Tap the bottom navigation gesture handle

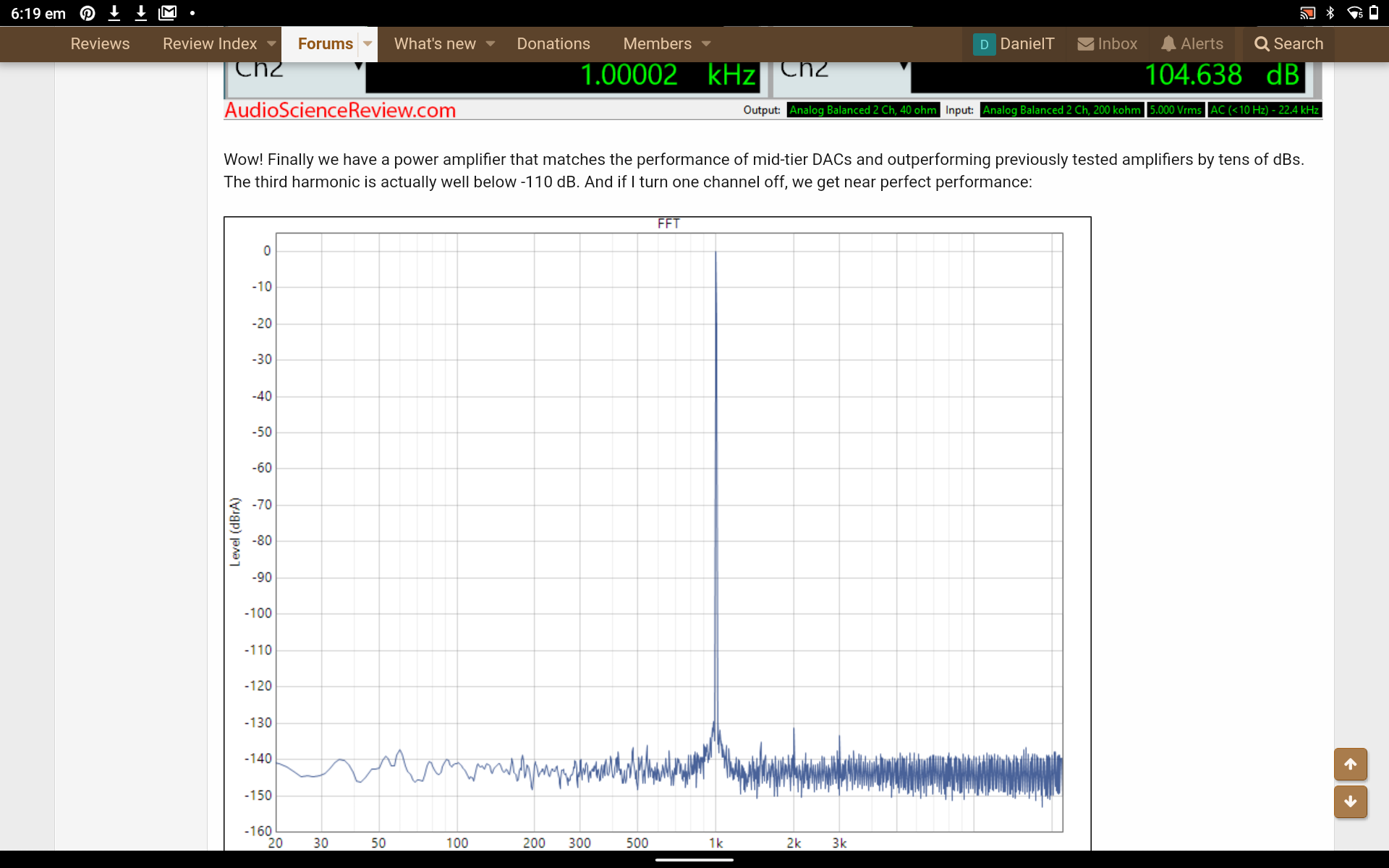point(694,860)
